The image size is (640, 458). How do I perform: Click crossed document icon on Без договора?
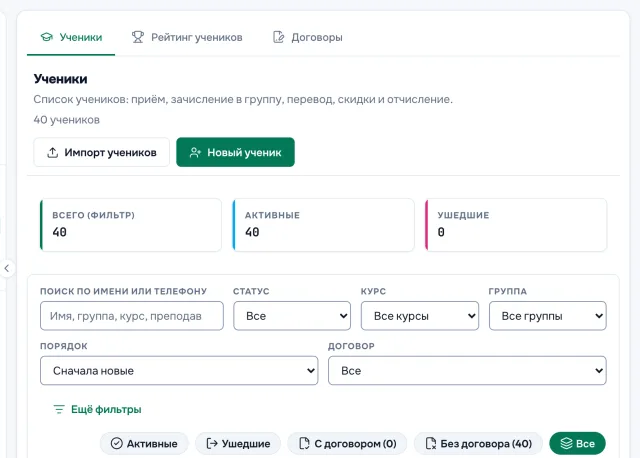coord(431,444)
